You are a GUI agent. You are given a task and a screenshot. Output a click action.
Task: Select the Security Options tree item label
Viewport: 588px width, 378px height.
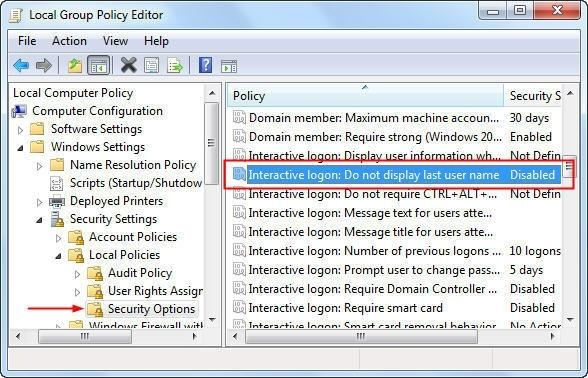pyautogui.click(x=152, y=309)
